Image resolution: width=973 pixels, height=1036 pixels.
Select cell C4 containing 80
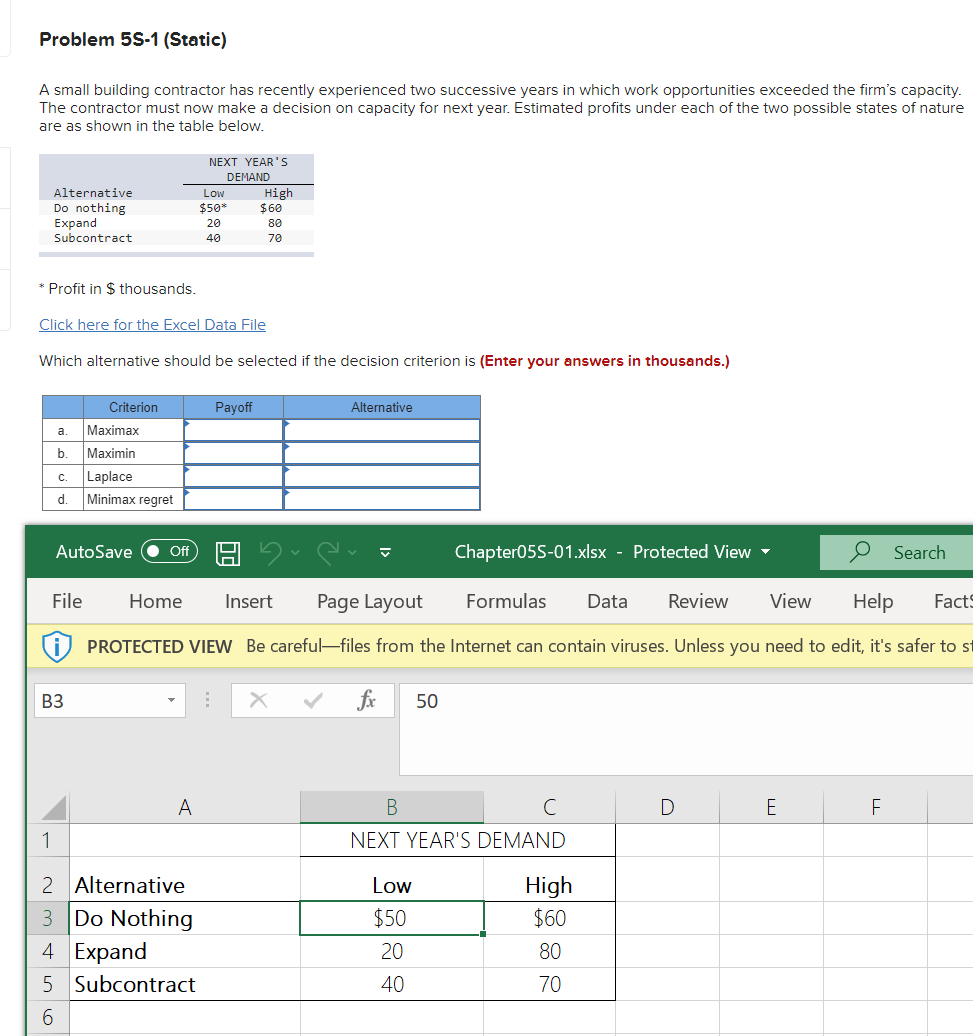click(x=550, y=951)
